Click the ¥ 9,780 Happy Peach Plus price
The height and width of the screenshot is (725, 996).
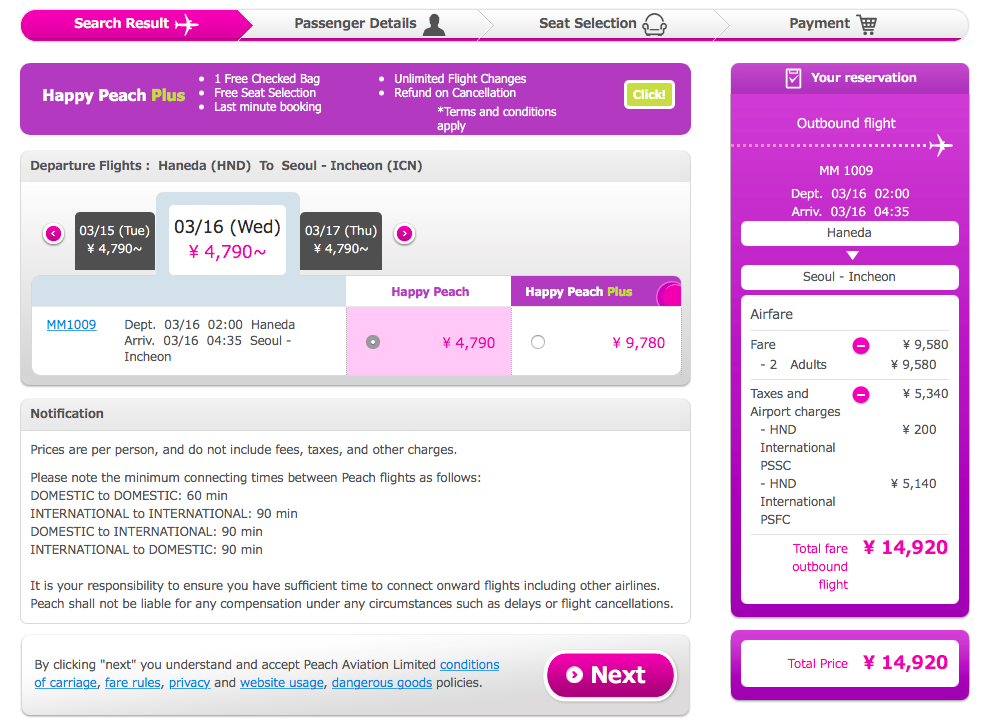click(x=638, y=342)
